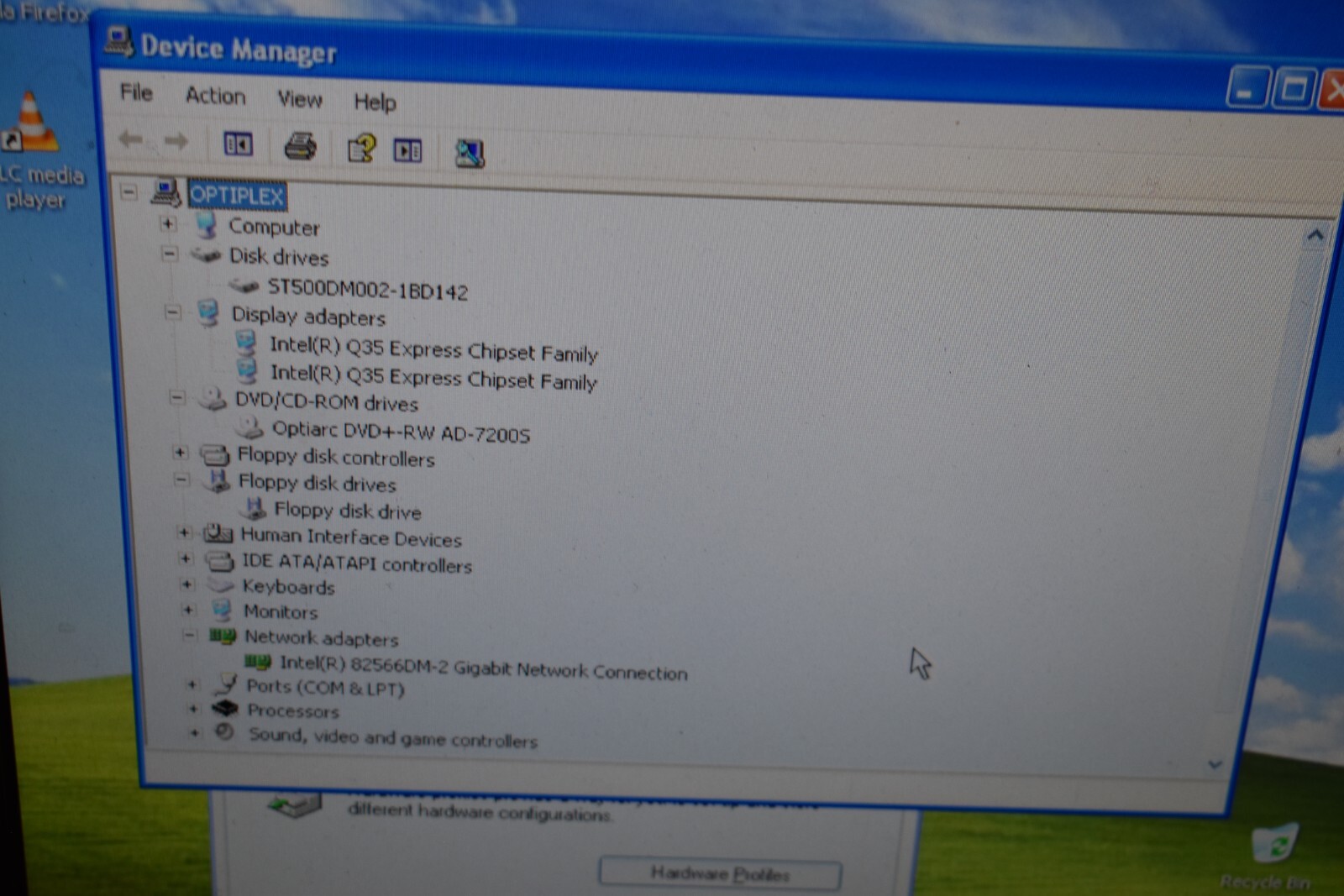Click the OPTIPLEX computer icon
The image size is (1344, 896).
(165, 192)
